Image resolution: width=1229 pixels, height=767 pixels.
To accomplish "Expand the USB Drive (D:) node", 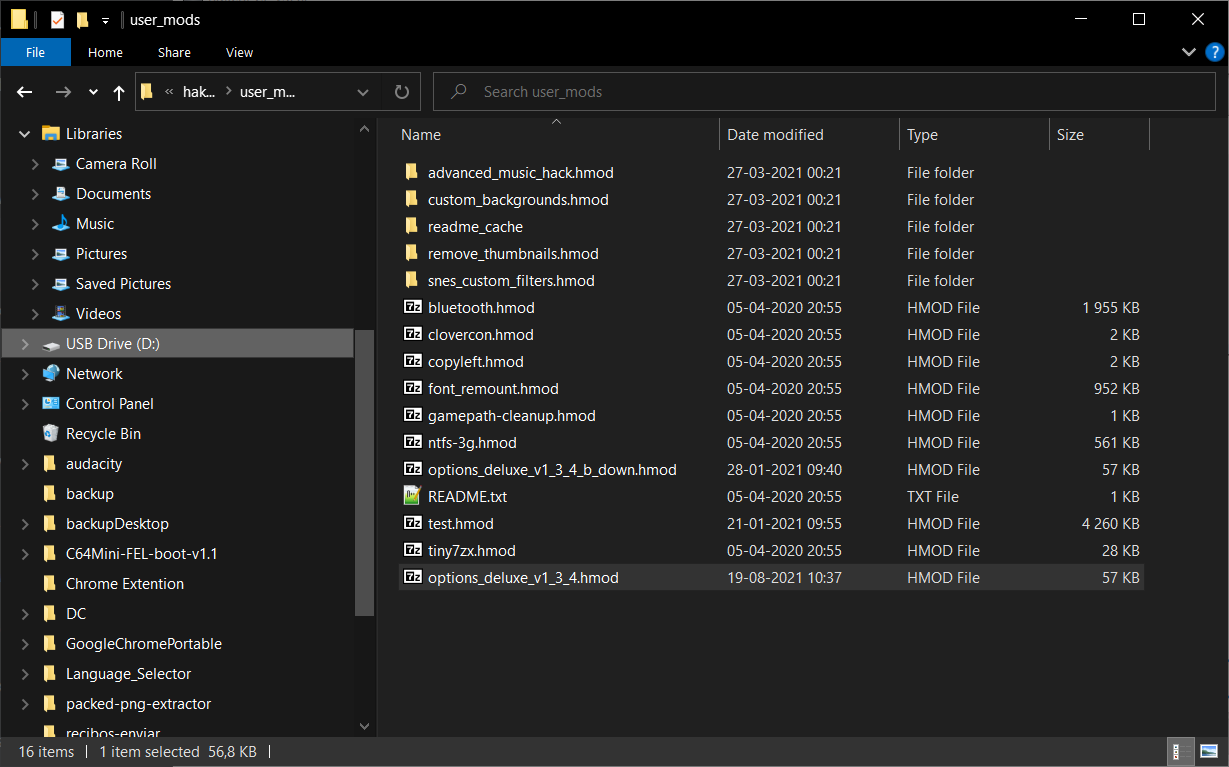I will click(x=25, y=344).
